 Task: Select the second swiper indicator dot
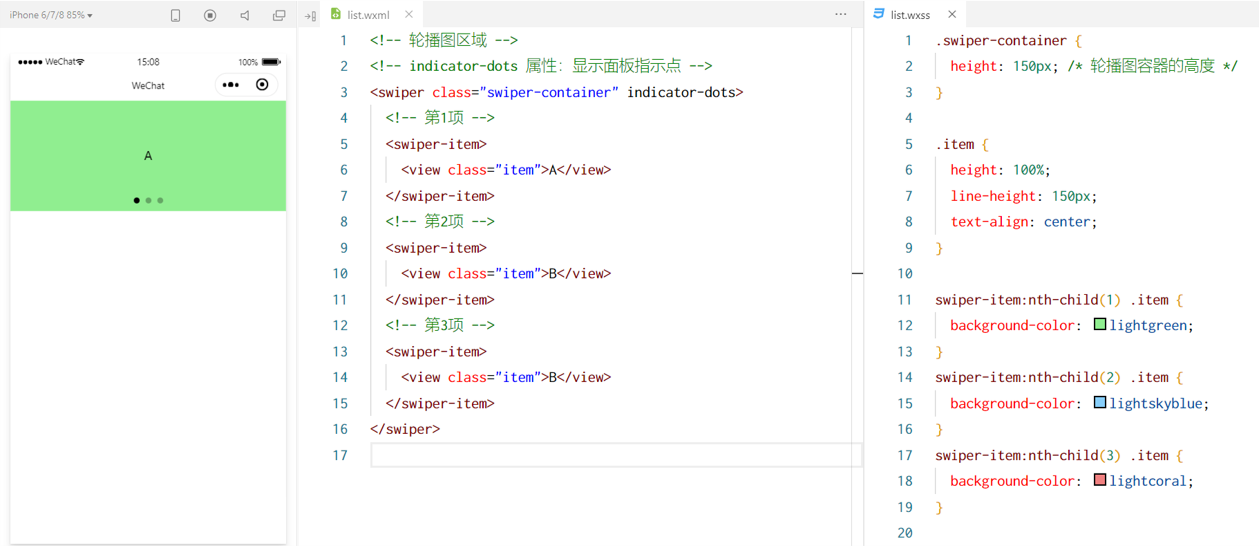(148, 201)
